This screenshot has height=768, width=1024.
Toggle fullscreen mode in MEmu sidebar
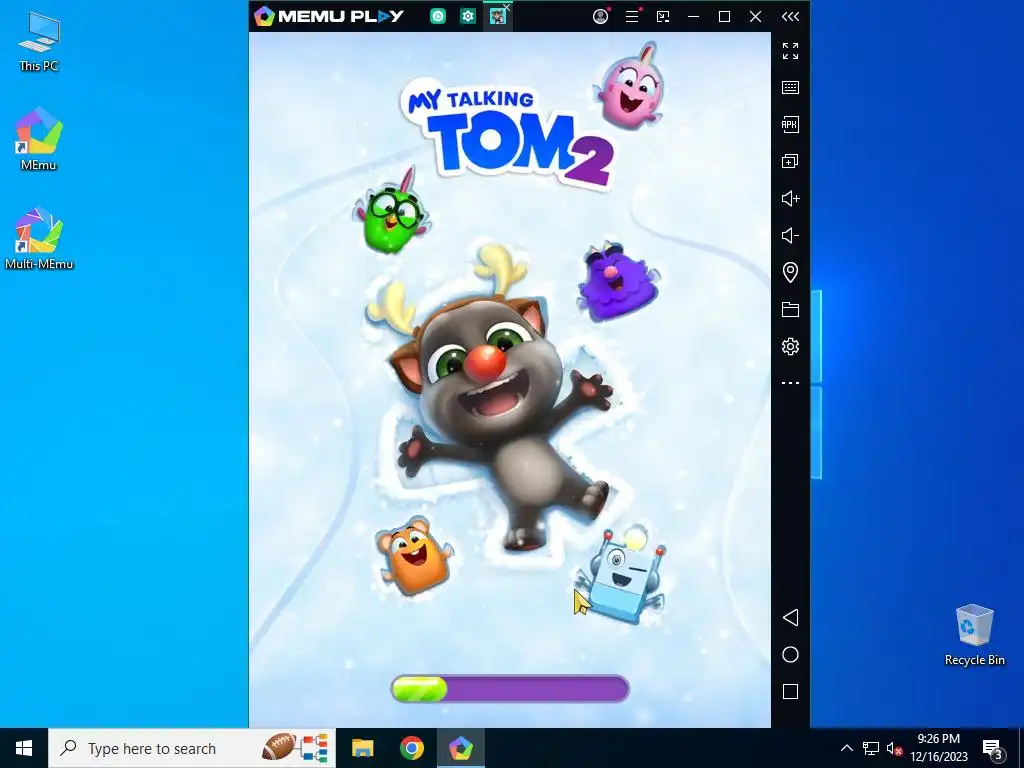790,51
